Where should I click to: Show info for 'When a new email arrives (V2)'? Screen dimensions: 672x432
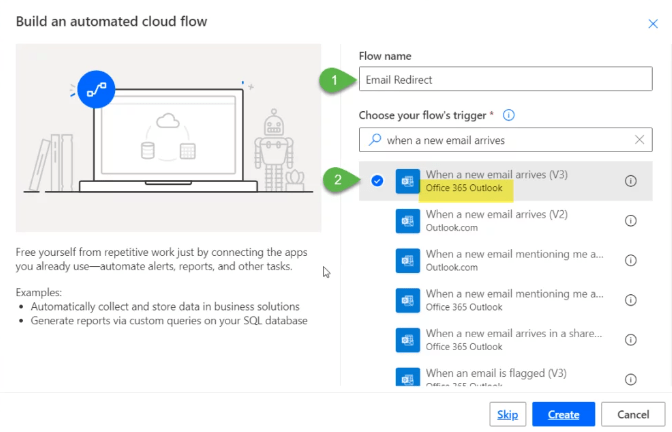tap(630, 221)
